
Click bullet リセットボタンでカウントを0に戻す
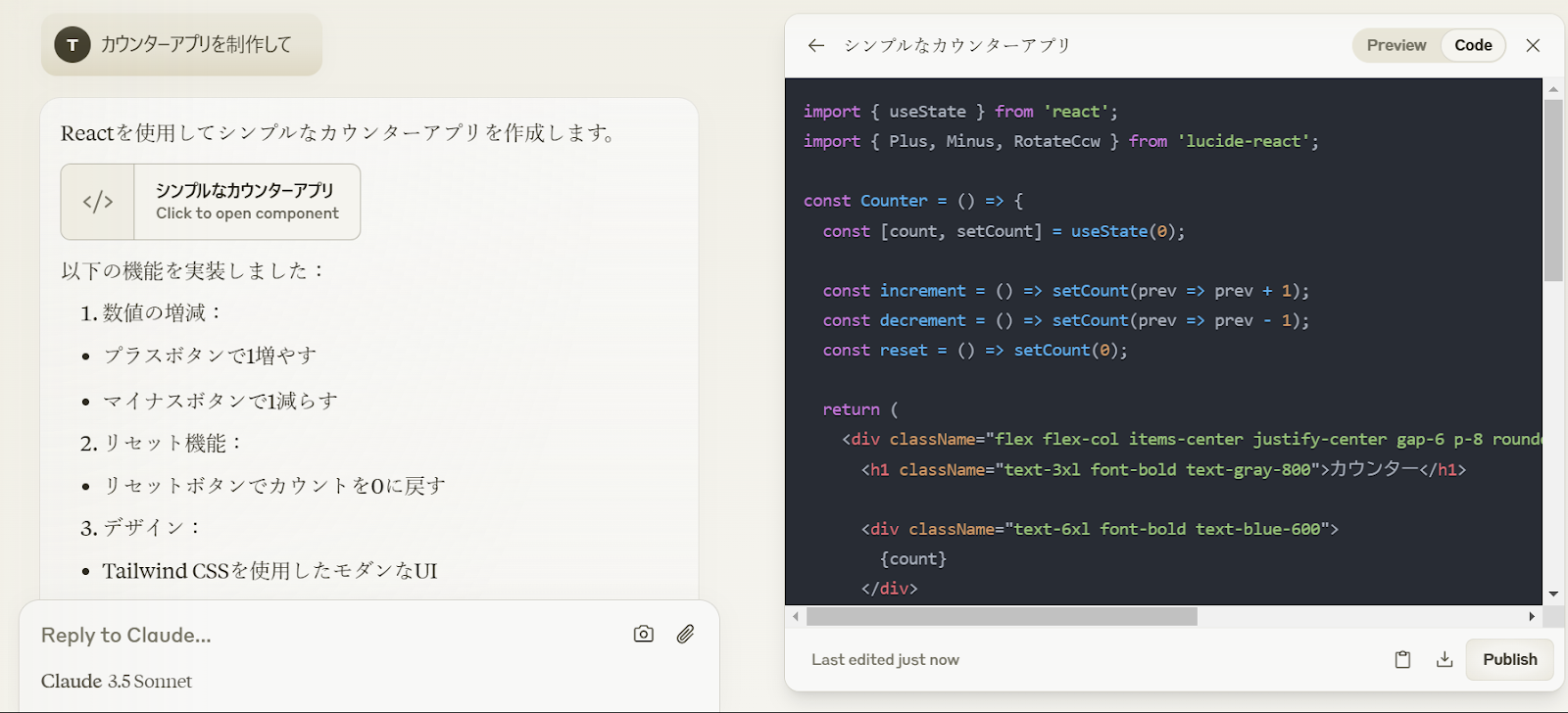tap(274, 486)
